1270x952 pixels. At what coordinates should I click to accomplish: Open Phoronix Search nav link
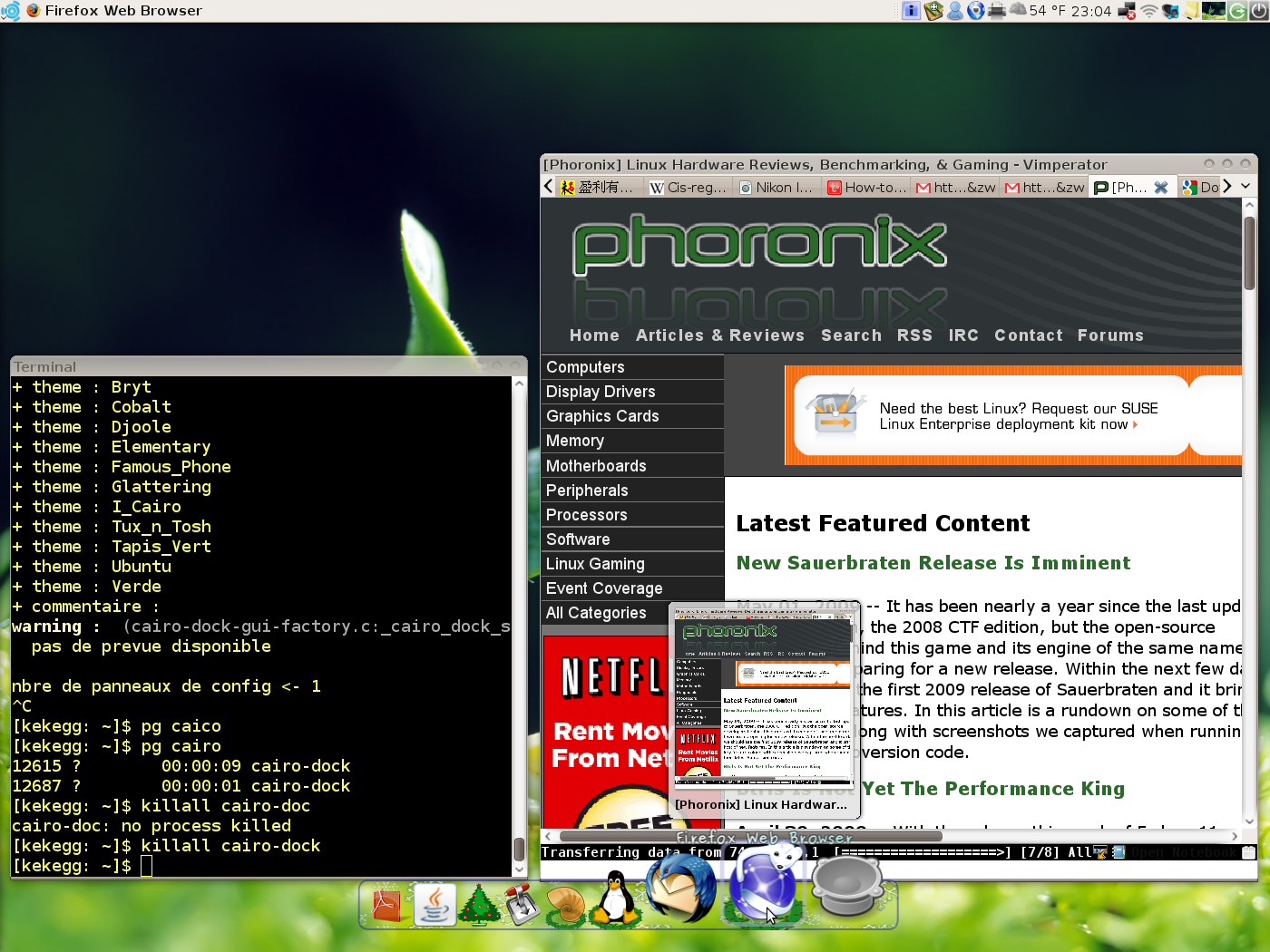point(851,335)
